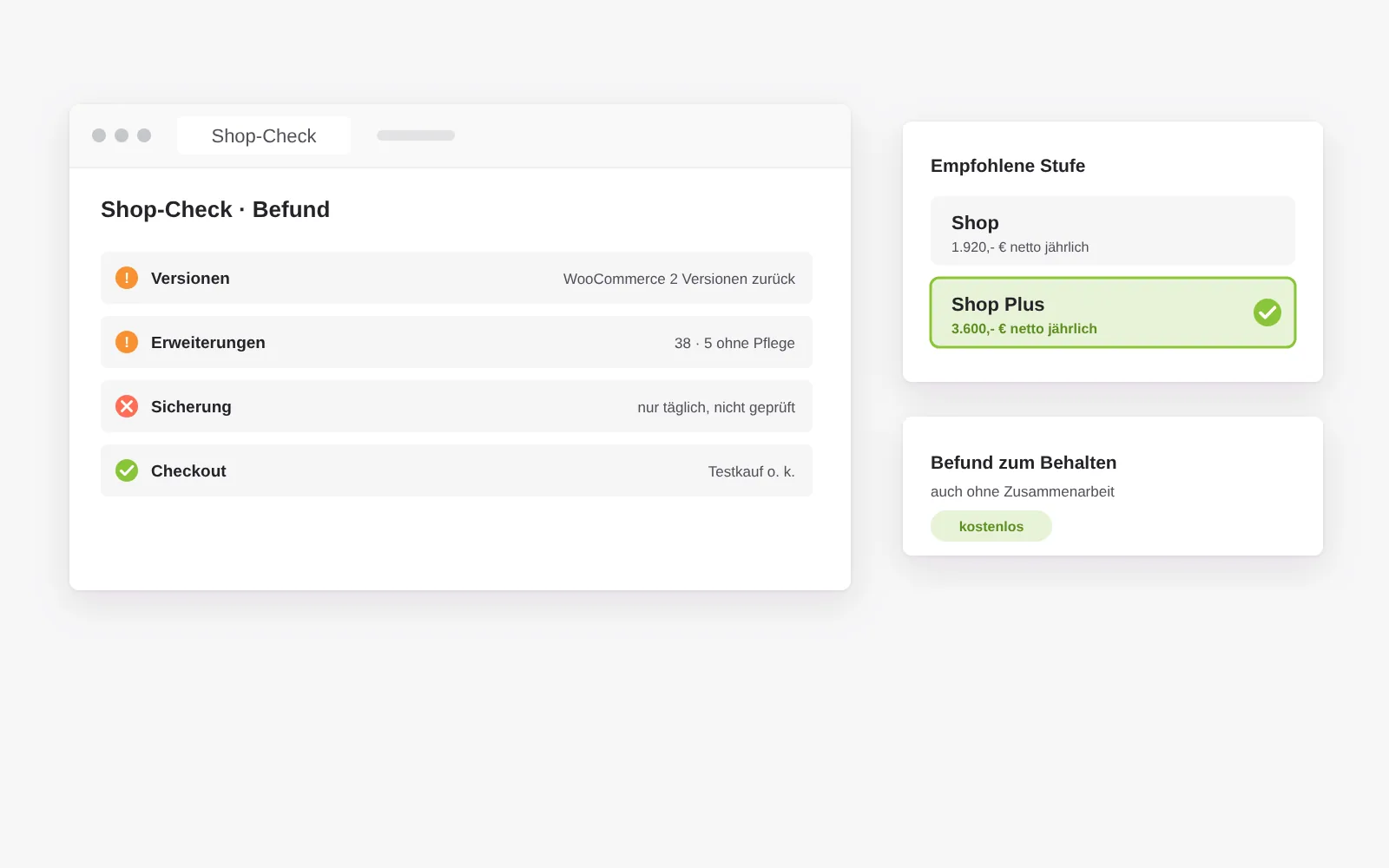Image resolution: width=1389 pixels, height=868 pixels.
Task: Click 'auch ohne Zusammenarbeit' subtitle
Action: (x=1023, y=491)
